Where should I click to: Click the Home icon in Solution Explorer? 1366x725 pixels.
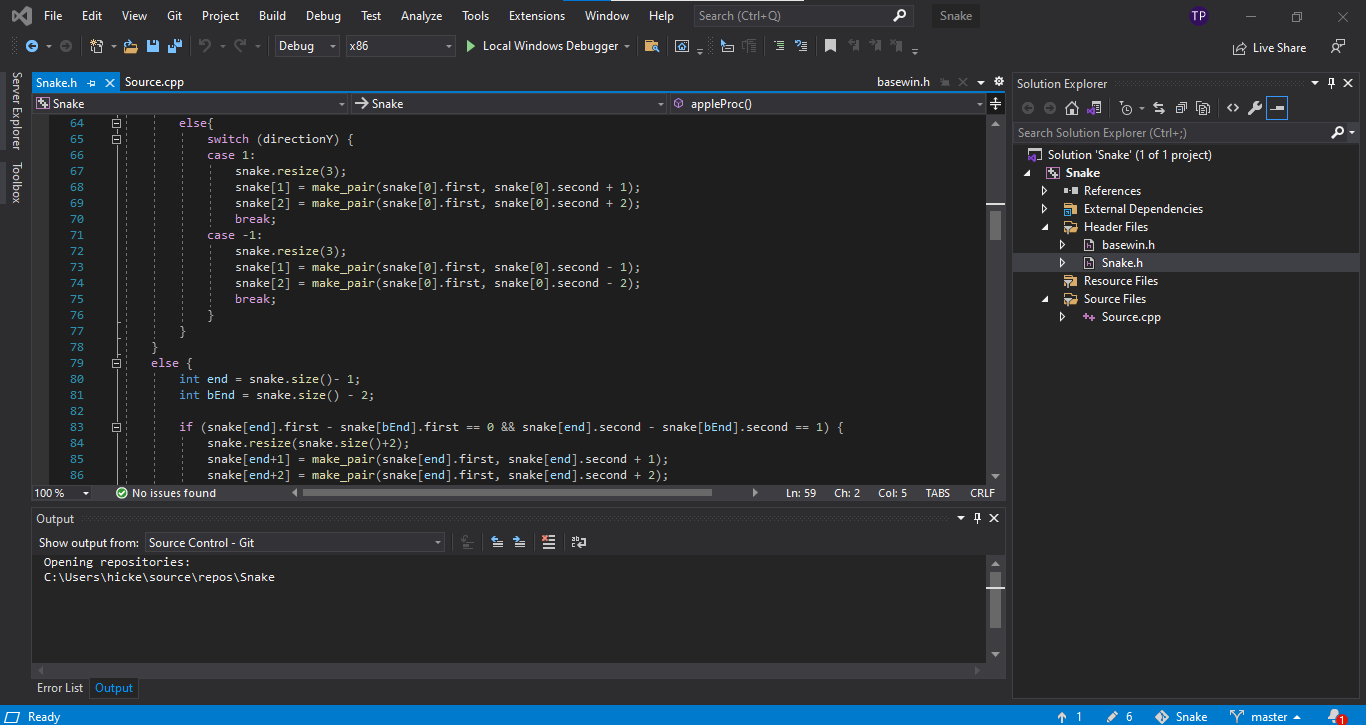pos(1072,108)
